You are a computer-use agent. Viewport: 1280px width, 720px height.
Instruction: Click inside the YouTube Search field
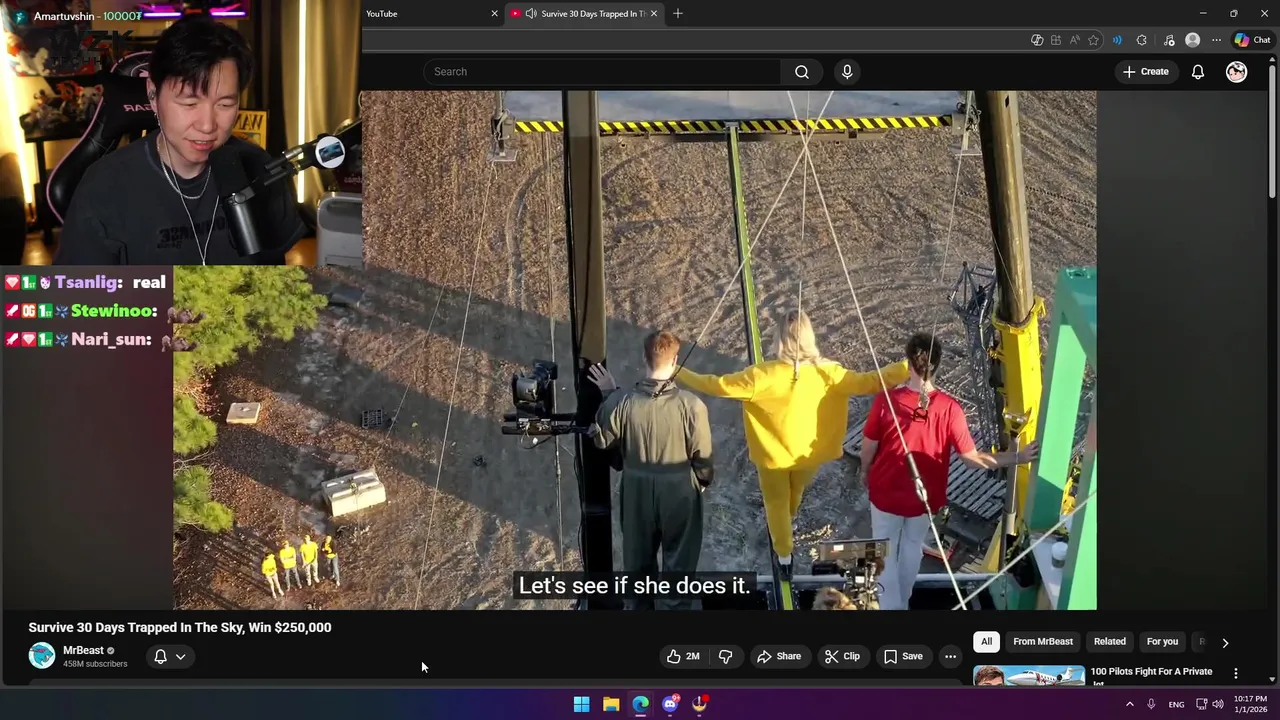(603, 72)
